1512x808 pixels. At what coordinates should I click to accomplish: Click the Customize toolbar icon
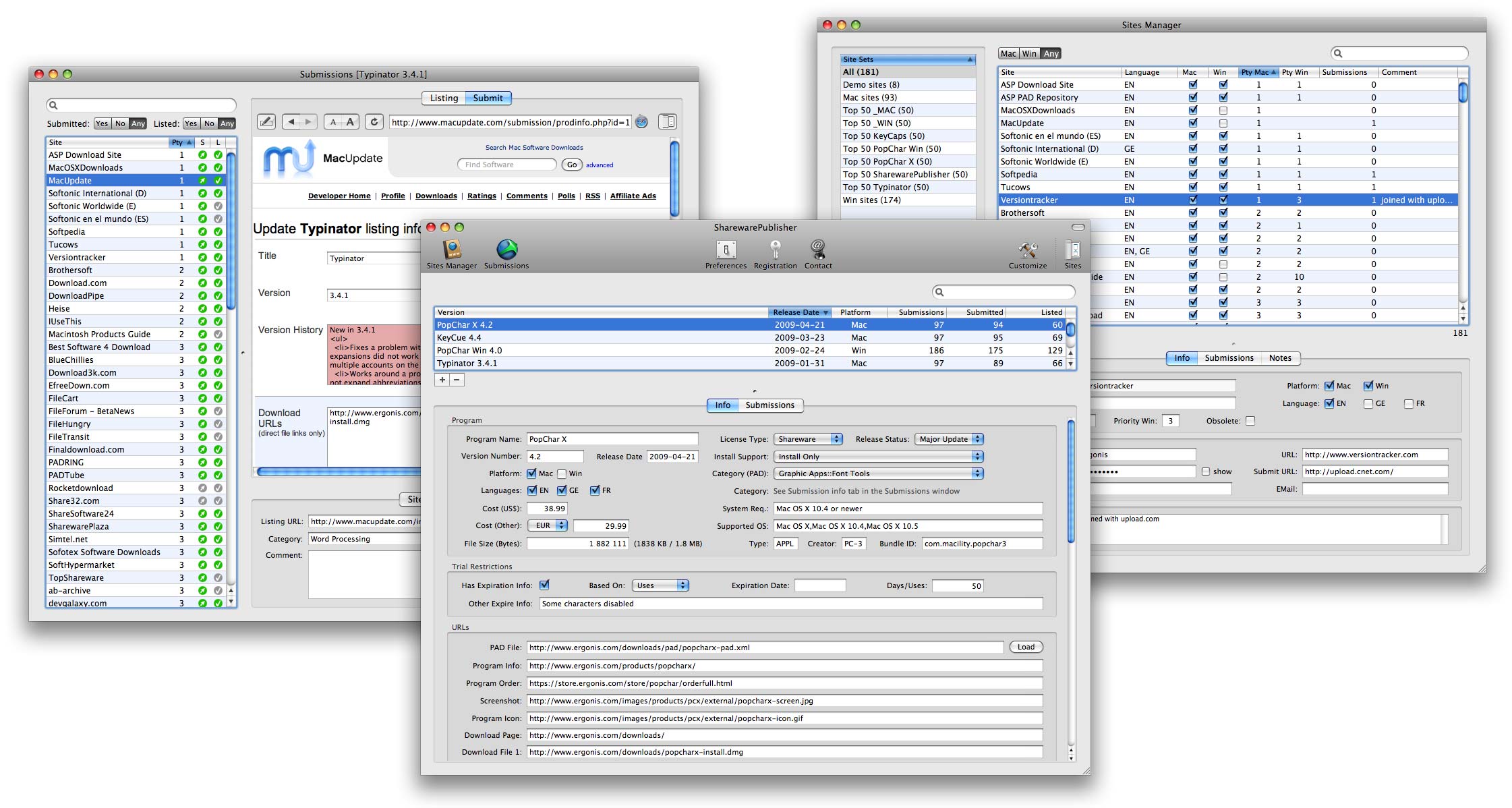tap(1028, 250)
